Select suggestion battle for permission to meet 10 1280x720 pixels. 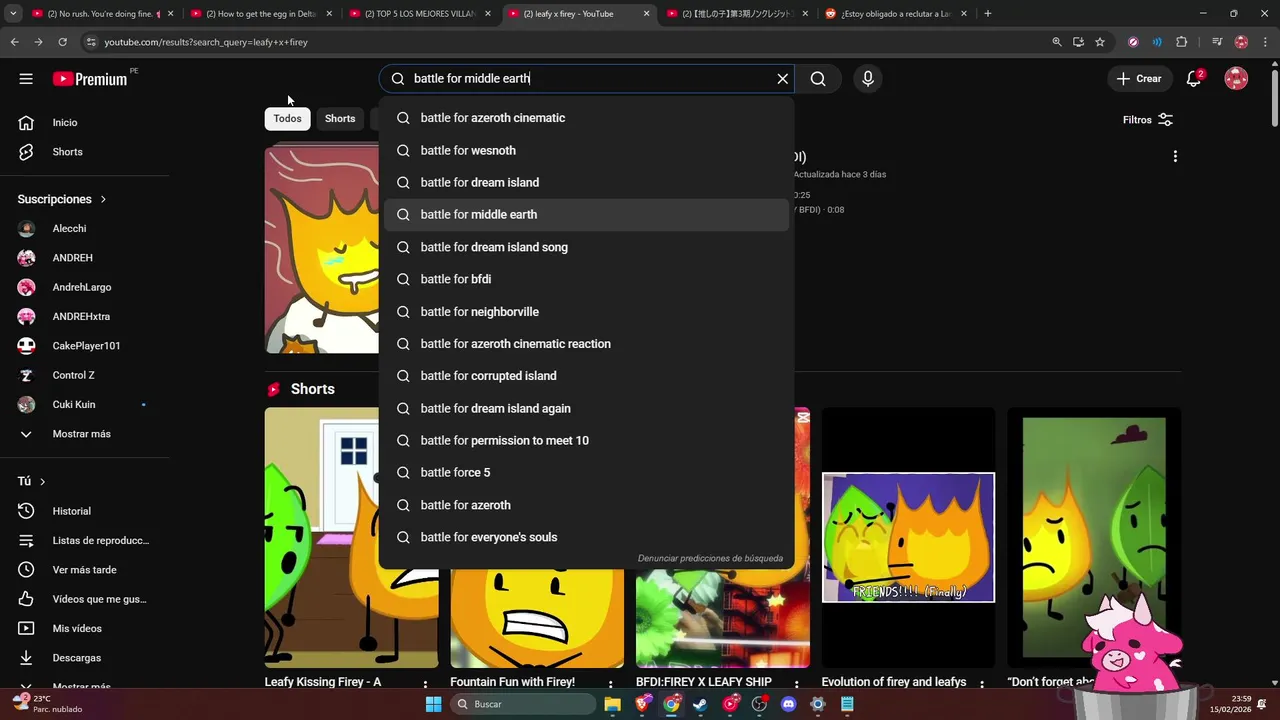(x=586, y=440)
